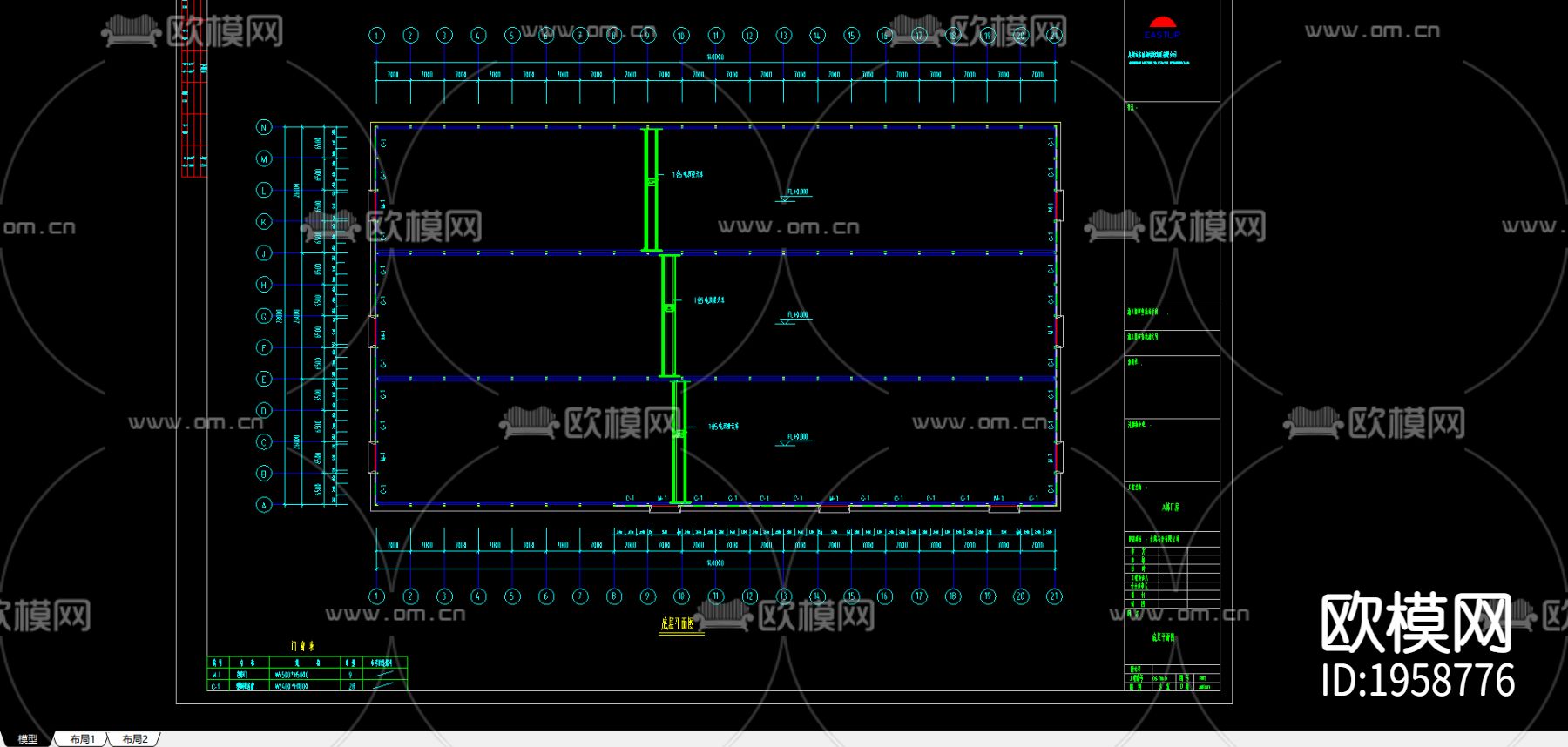Screen dimensions: 1568x747
Task: Click axis bubble K
Action: tap(264, 221)
